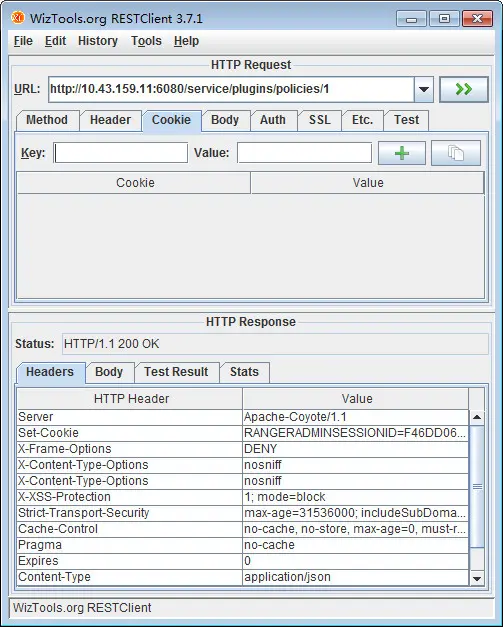The height and width of the screenshot is (627, 503).
Task: Switch to the Method request tab
Action: pyautogui.click(x=47, y=120)
